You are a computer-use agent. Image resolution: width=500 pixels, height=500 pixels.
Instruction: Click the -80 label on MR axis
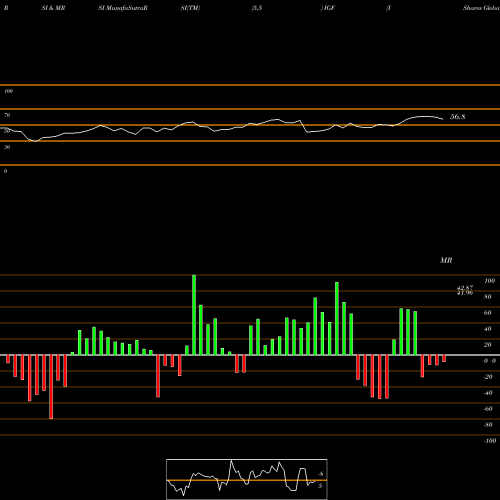pyautogui.click(x=488, y=425)
